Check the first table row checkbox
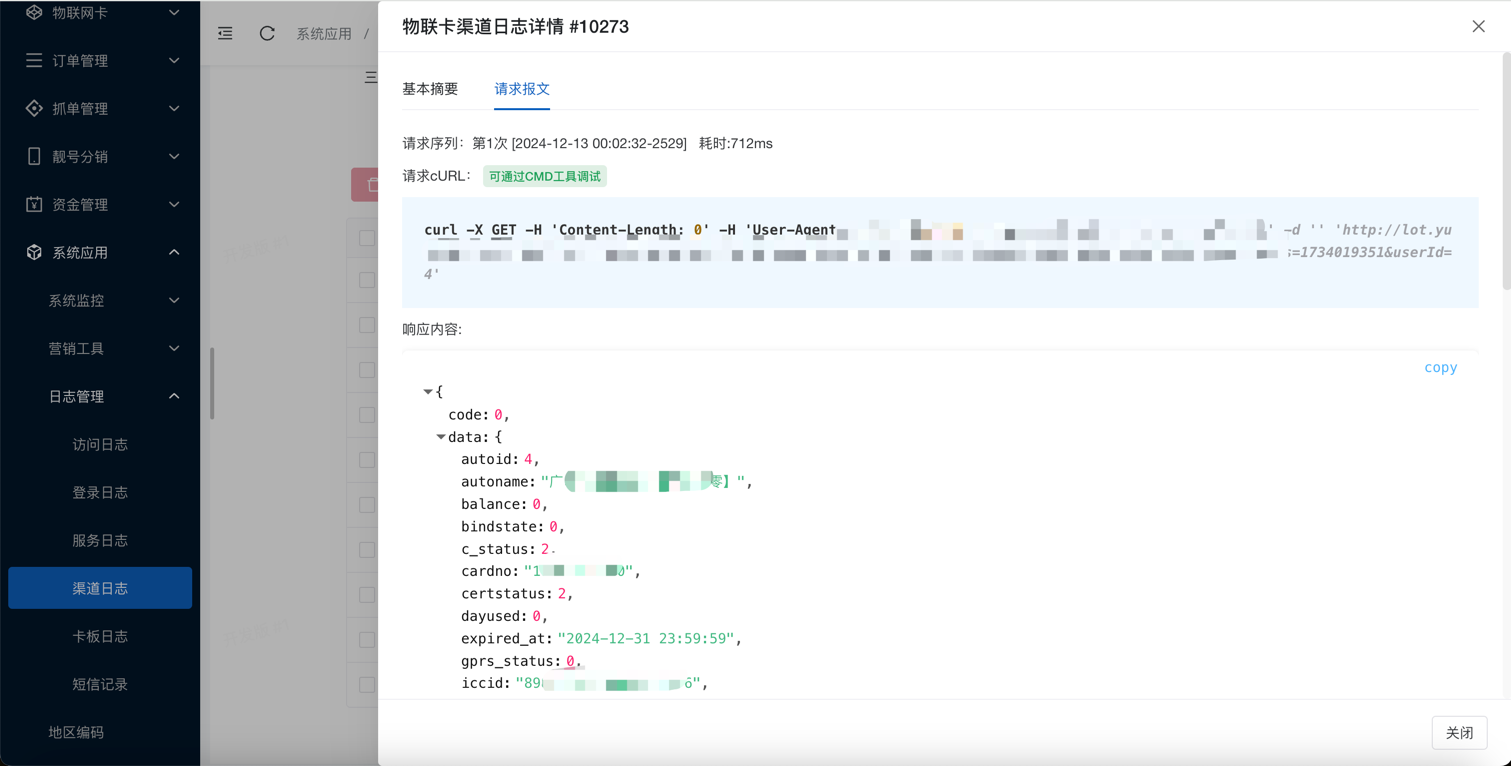 pos(367,280)
